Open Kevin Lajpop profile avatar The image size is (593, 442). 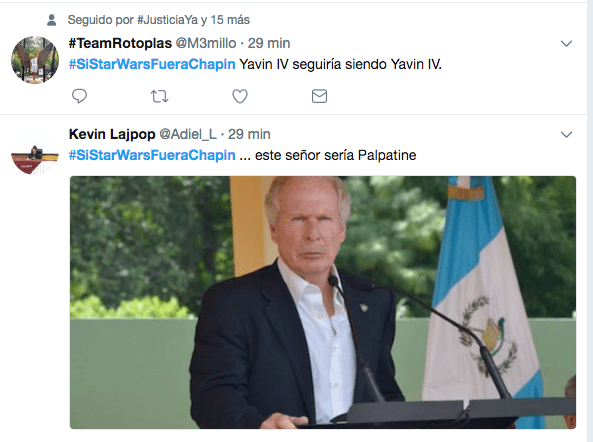35,151
